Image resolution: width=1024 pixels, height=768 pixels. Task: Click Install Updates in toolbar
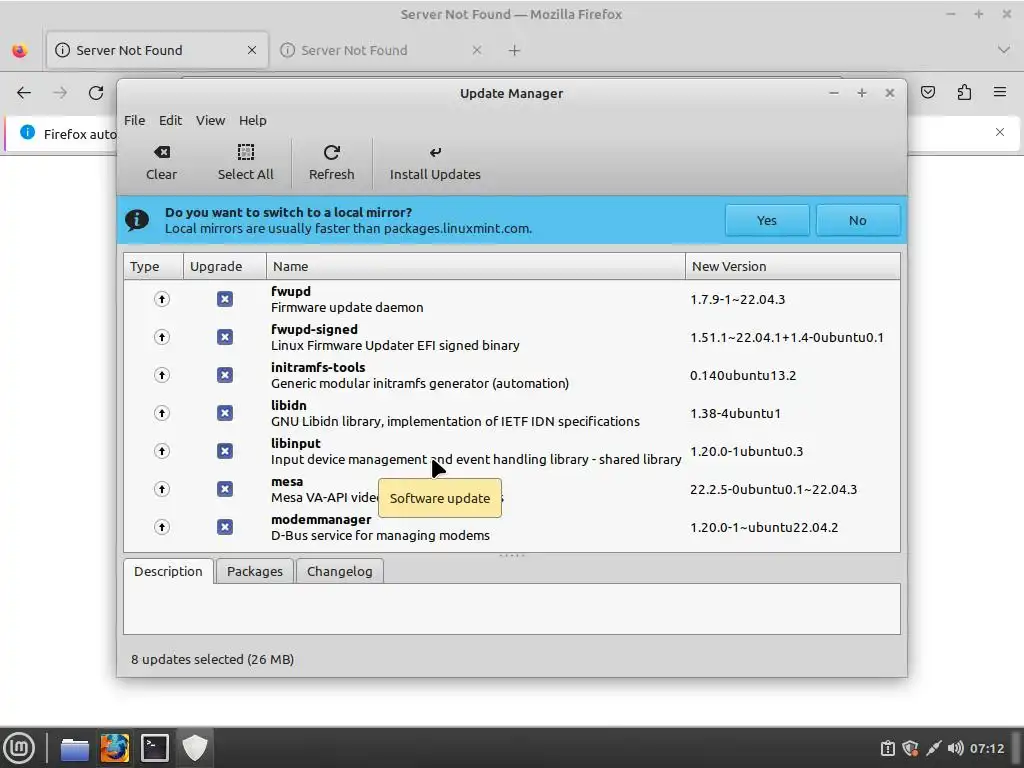pyautogui.click(x=435, y=163)
